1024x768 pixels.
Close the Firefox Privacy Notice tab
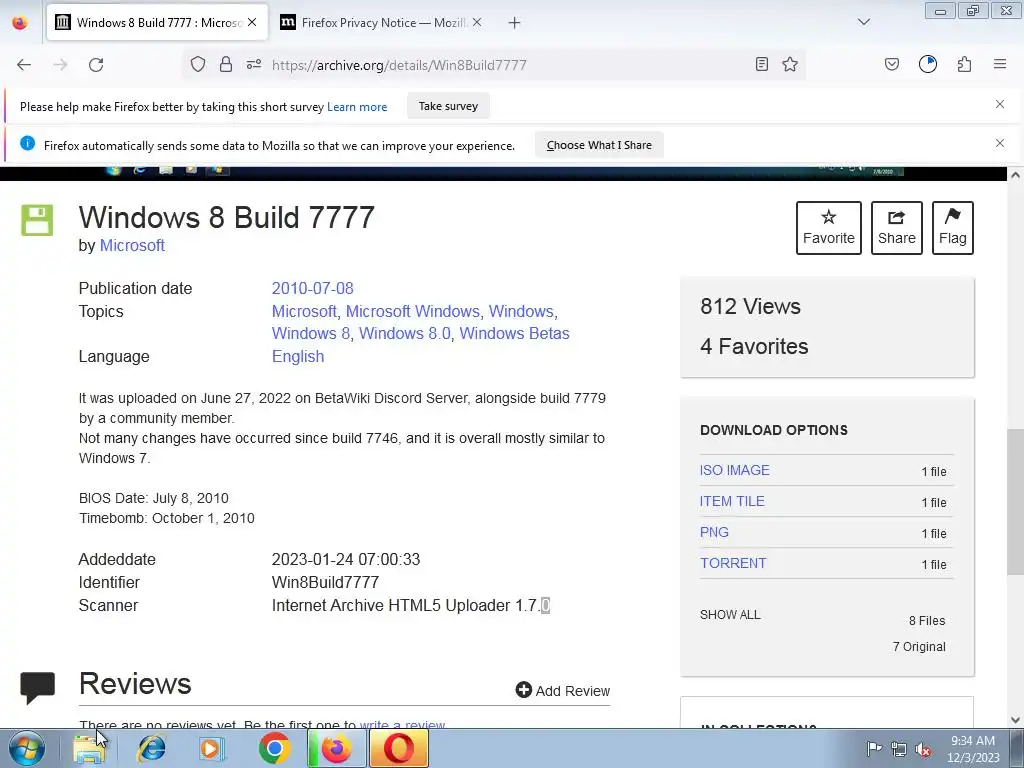477,22
